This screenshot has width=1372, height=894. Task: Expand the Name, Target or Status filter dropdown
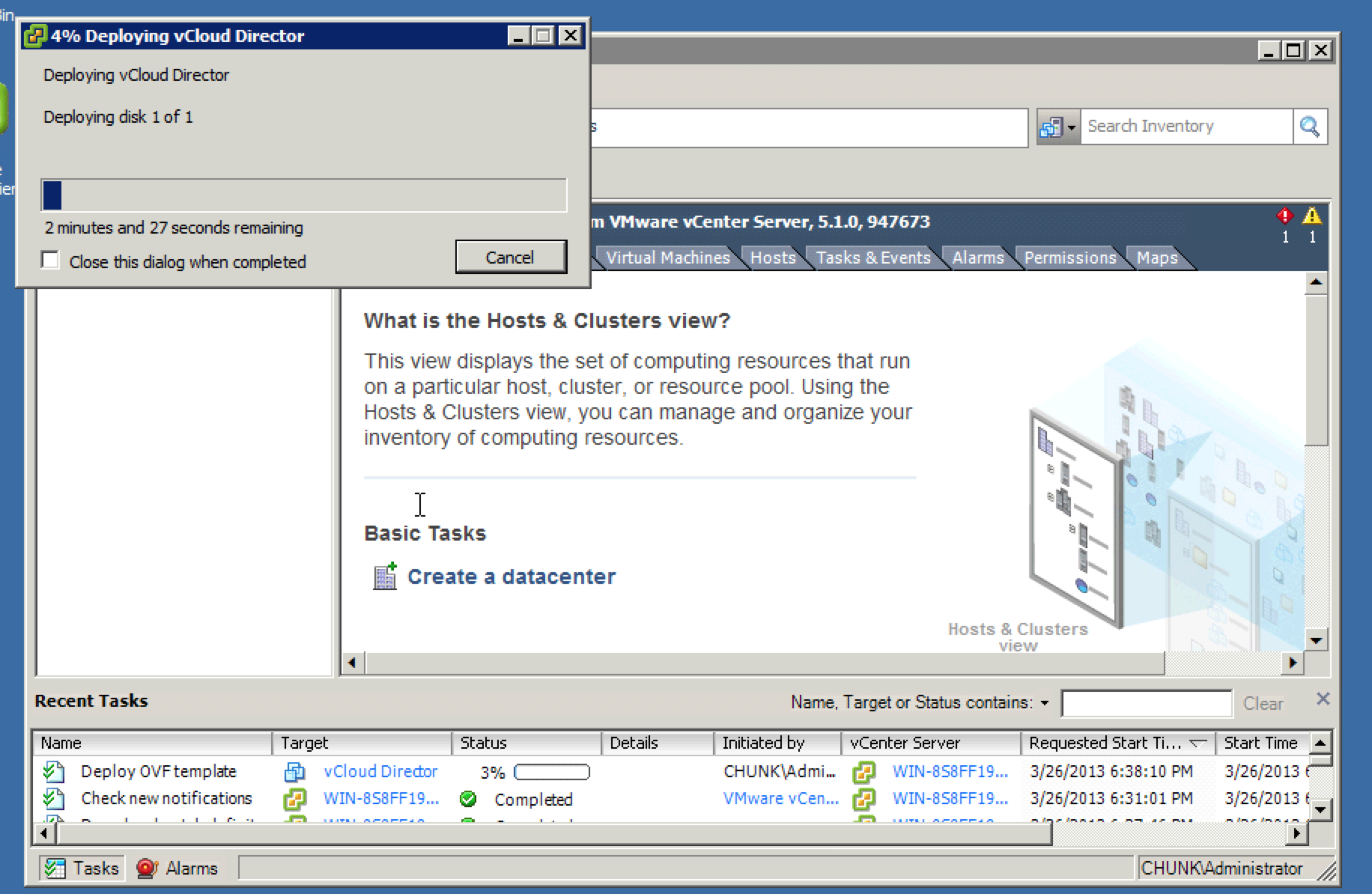[1044, 703]
